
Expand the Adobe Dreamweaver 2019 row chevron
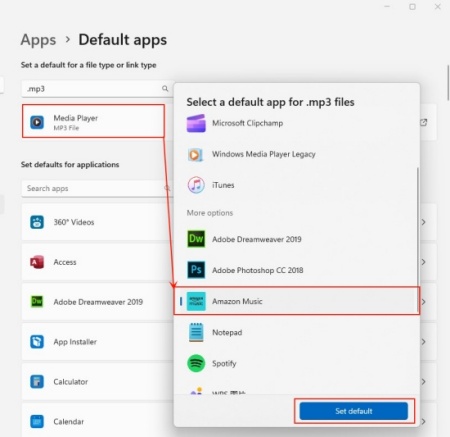[424, 302]
